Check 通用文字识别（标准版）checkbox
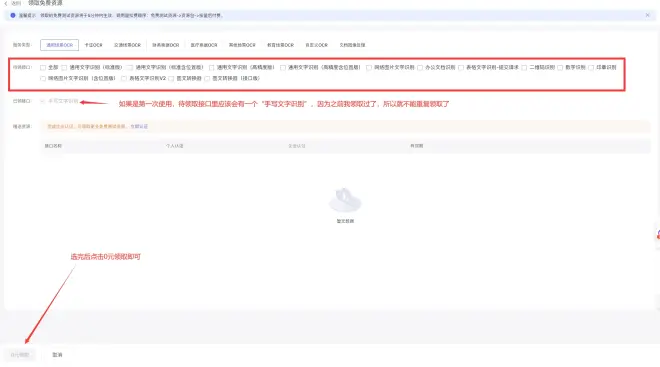 tap(64, 67)
